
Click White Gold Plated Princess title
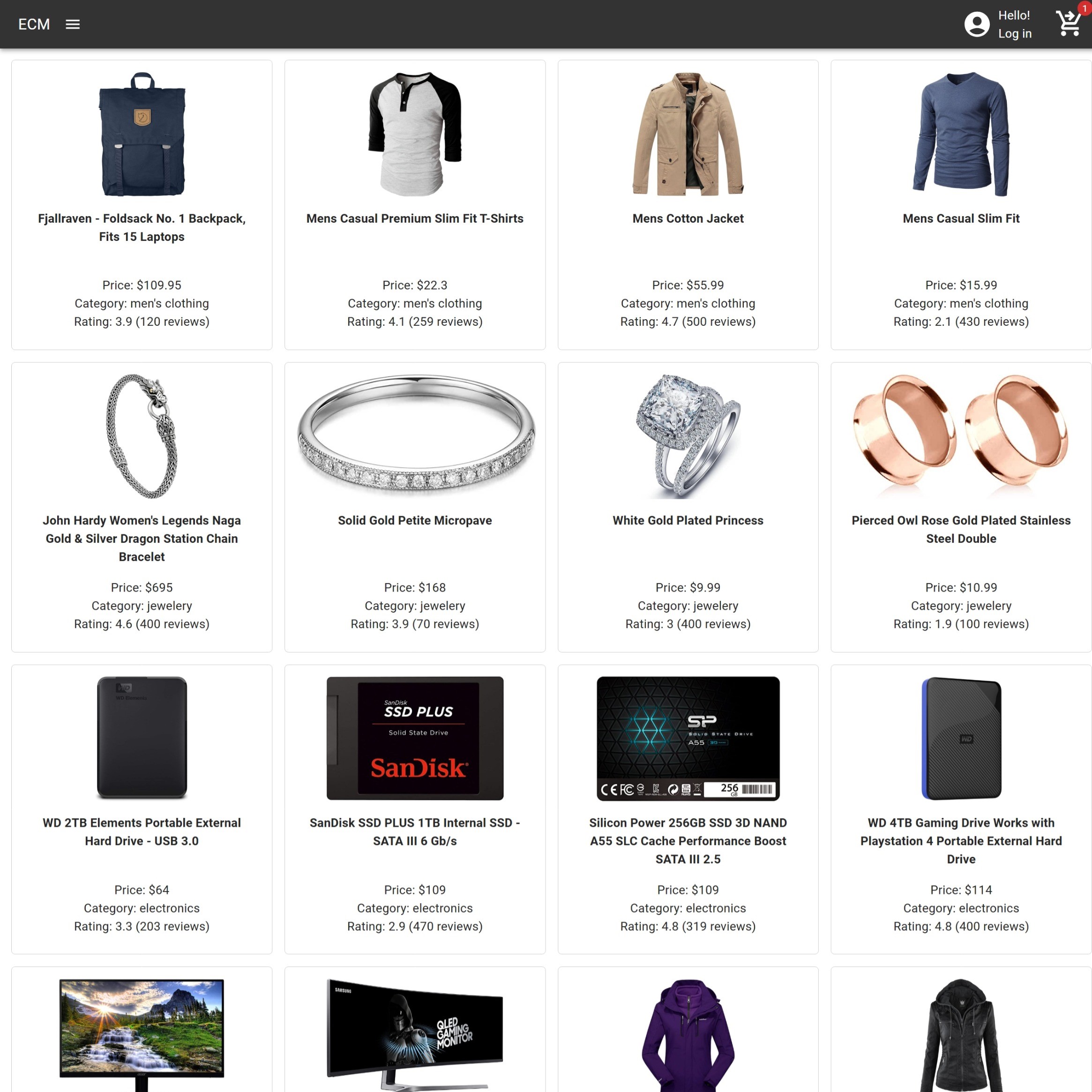point(688,521)
